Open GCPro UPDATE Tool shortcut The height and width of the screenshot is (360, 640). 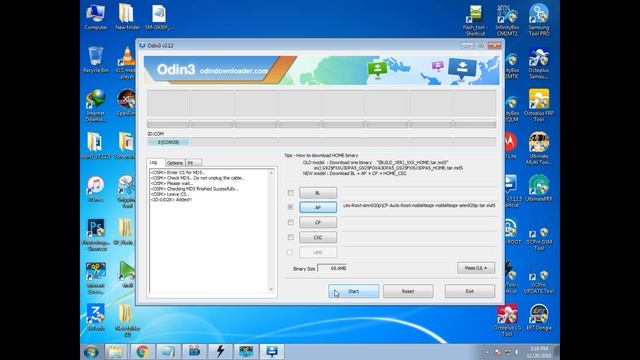[539, 282]
